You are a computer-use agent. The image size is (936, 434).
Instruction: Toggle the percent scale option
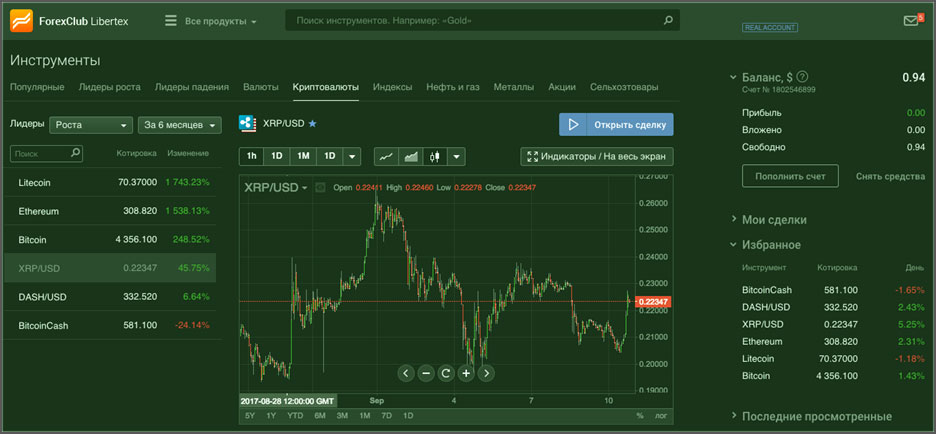[640, 415]
